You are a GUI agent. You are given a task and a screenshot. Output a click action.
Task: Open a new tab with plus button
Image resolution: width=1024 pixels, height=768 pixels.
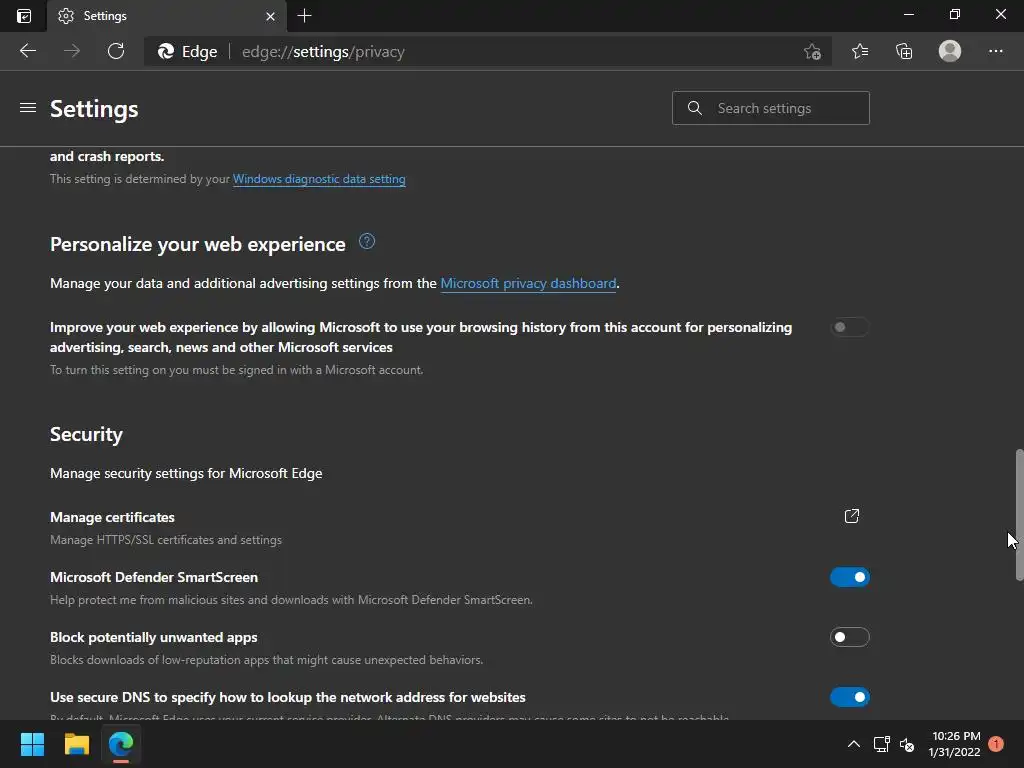[x=304, y=16]
